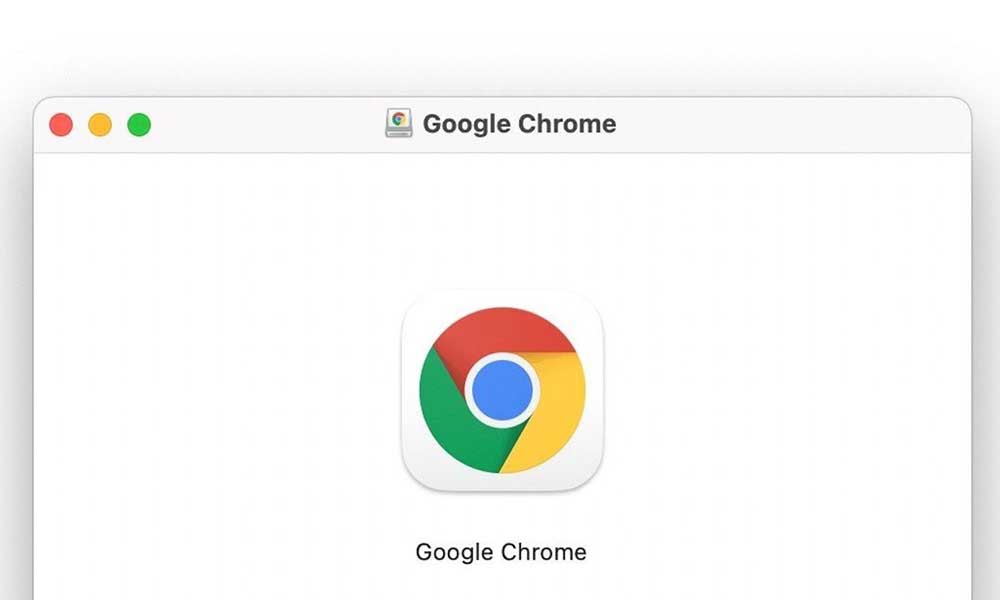Click the yellow minimize traffic light button
The width and height of the screenshot is (1000, 600).
pos(99,124)
